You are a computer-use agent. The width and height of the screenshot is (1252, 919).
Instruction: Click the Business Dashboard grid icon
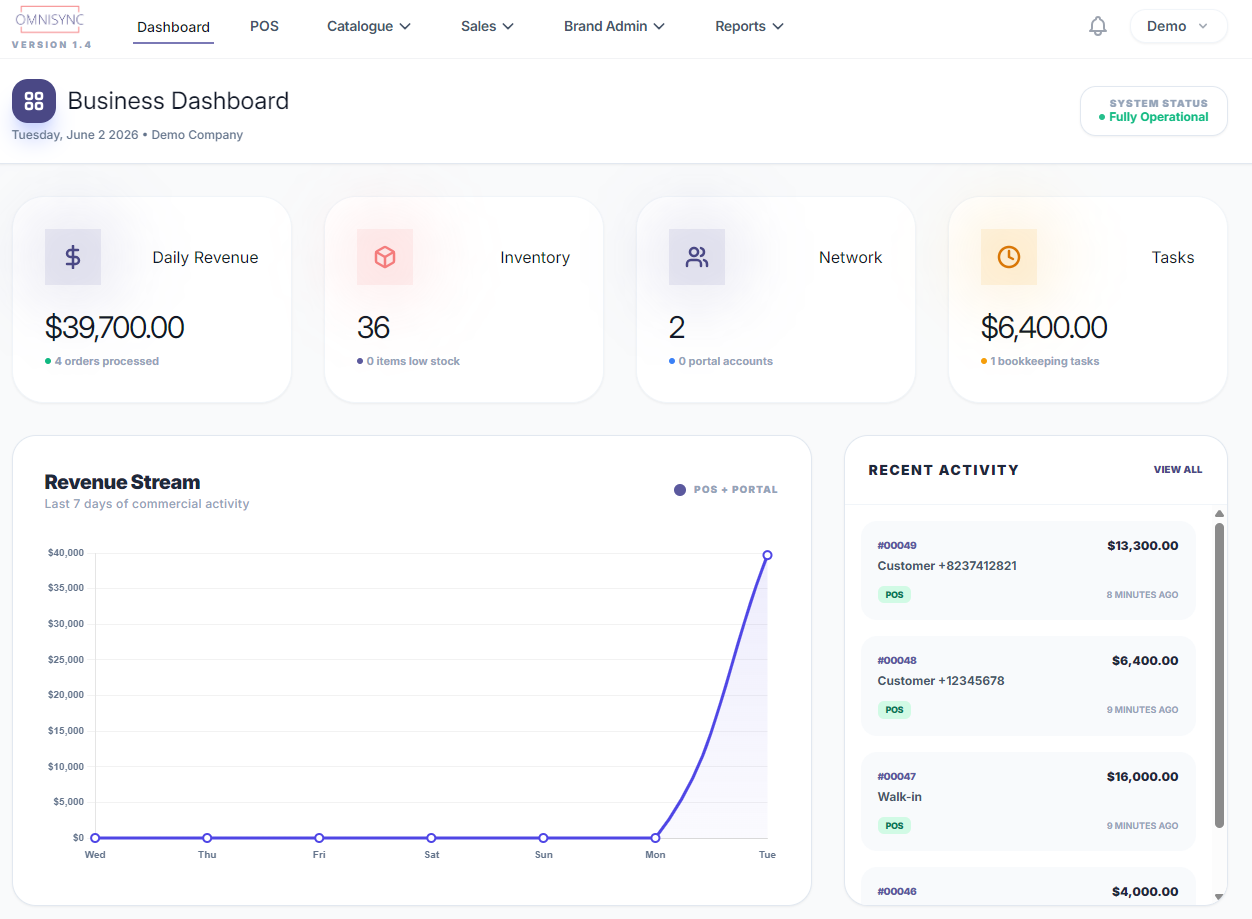[x=34, y=101]
